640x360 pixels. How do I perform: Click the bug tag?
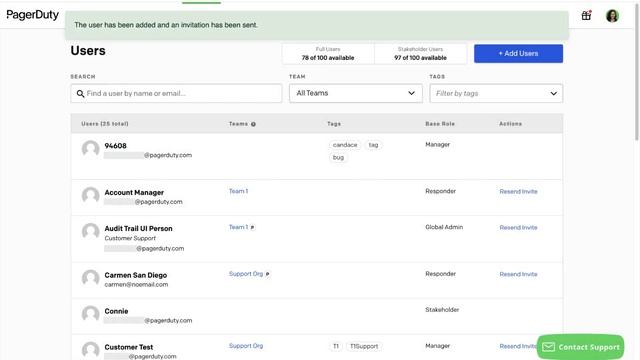(338, 158)
